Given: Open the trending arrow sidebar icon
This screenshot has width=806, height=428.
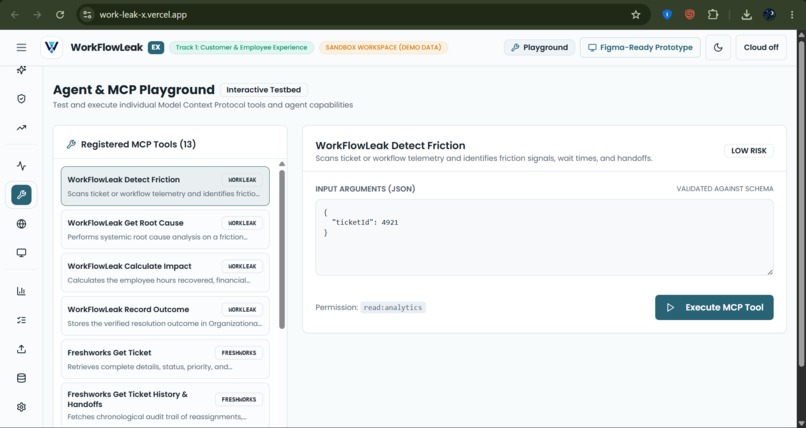Looking at the screenshot, I should (x=21, y=127).
